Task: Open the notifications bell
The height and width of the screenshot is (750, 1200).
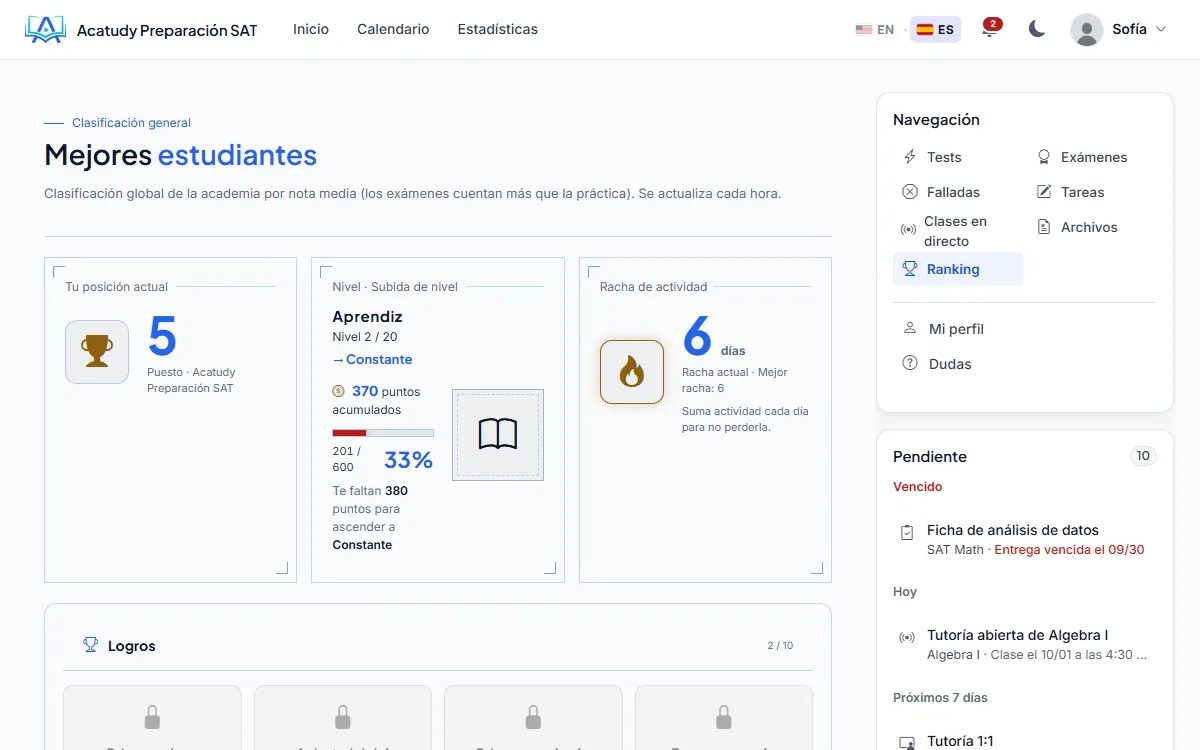Action: (x=990, y=29)
